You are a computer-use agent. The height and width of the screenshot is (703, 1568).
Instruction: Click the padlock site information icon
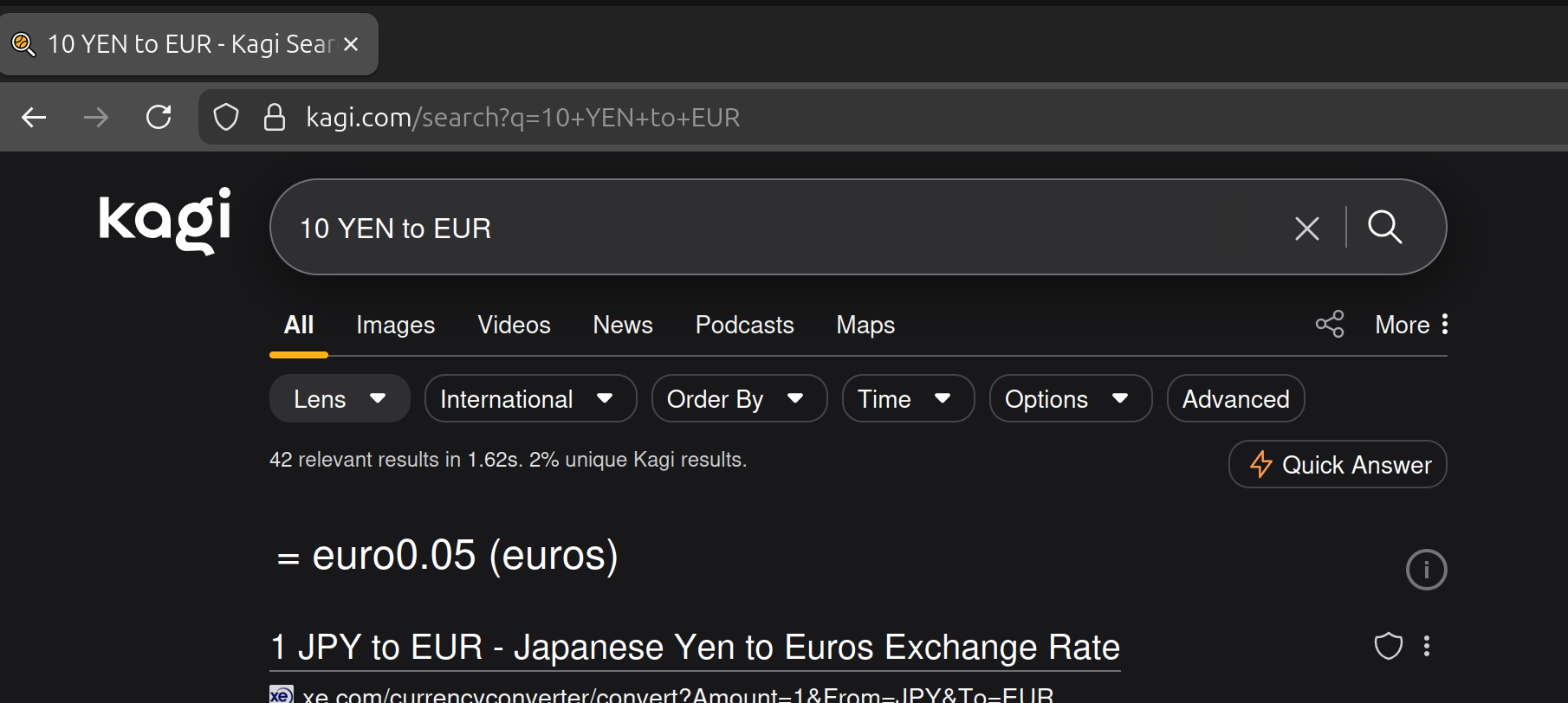[x=275, y=117]
